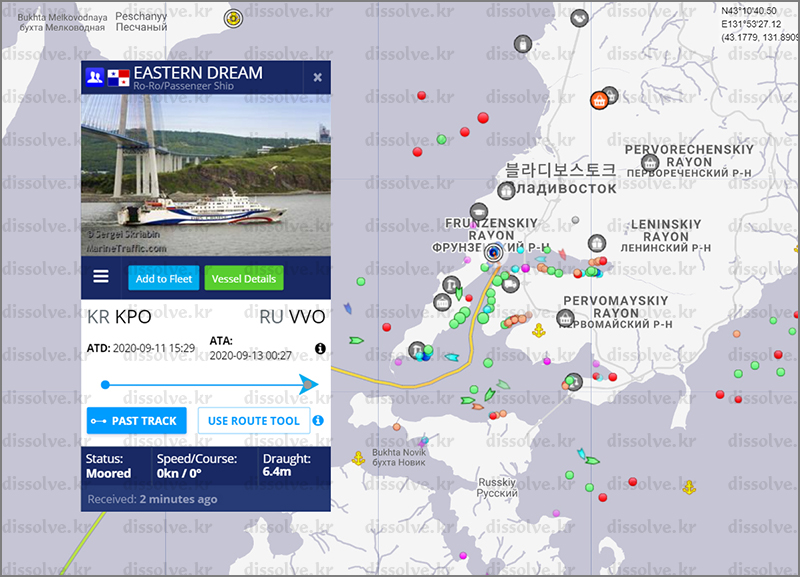Click selected vessel marker at Frunzenskiy Rayon
This screenshot has height=577, width=800.
point(493,252)
